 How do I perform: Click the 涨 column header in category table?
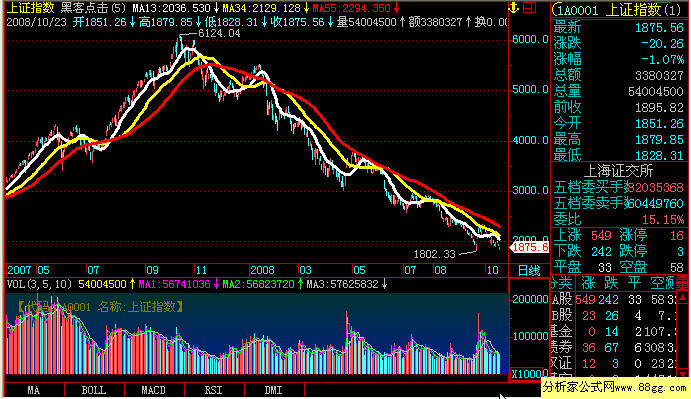click(x=588, y=283)
